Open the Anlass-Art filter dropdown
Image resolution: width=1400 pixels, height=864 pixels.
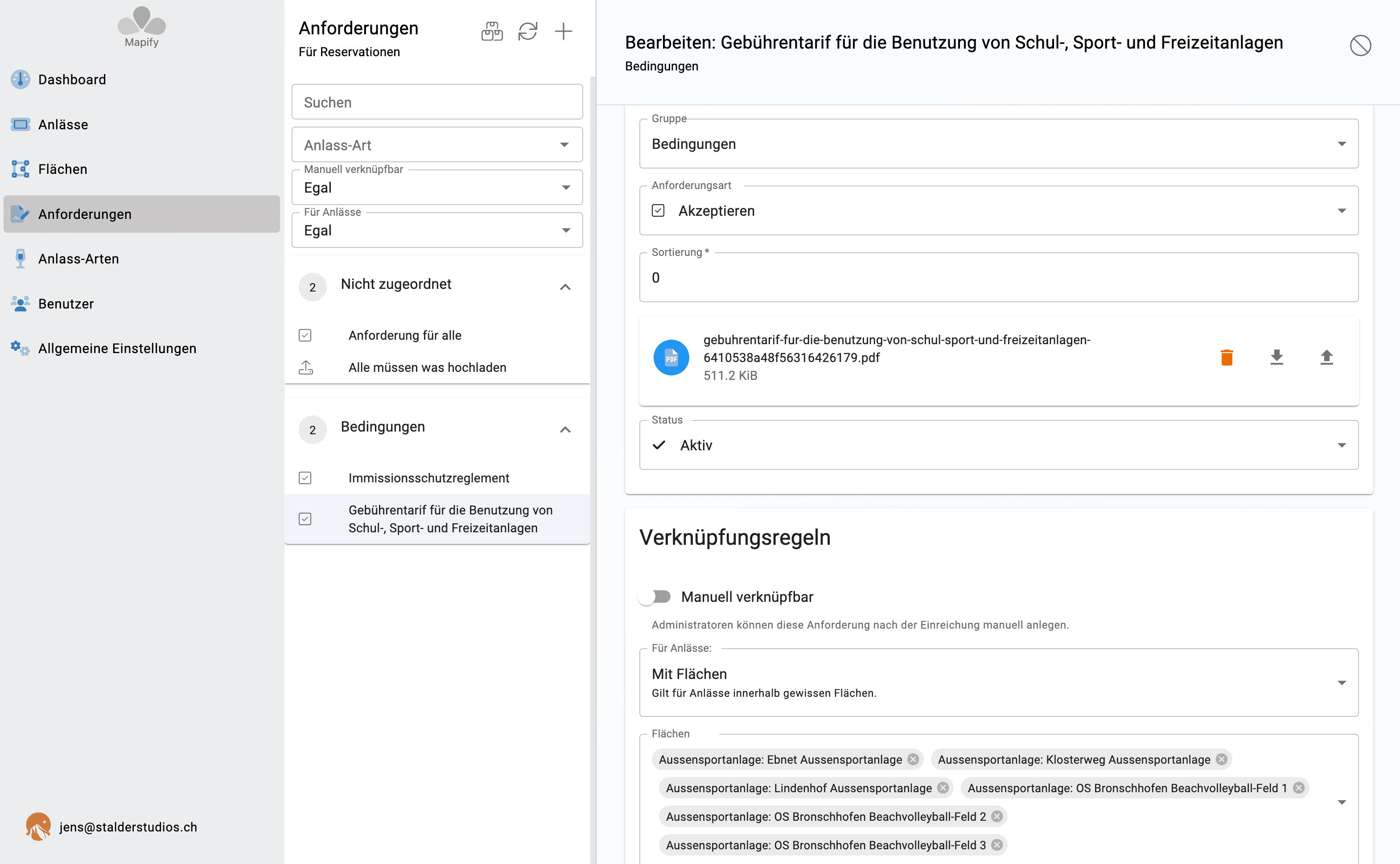(437, 144)
